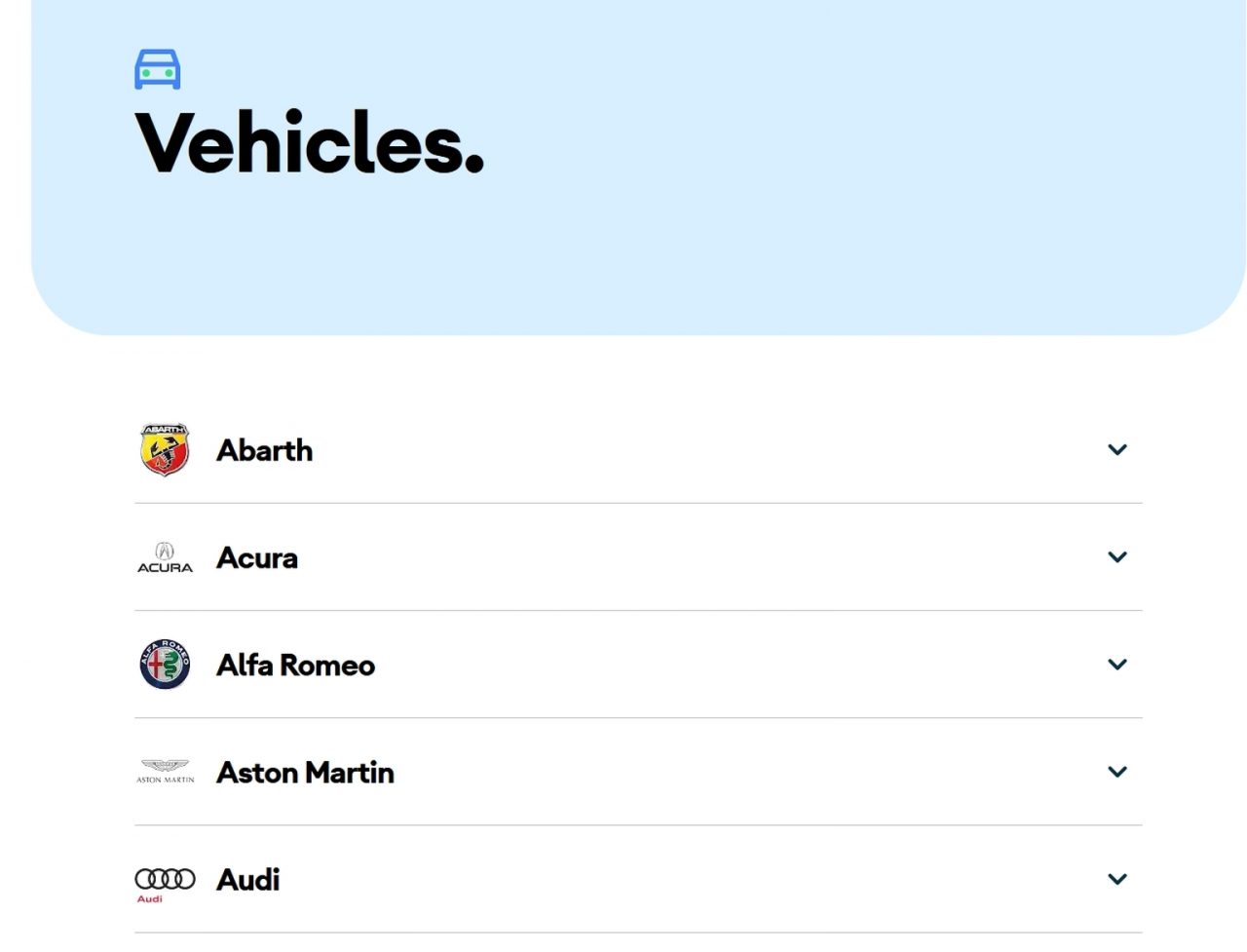The height and width of the screenshot is (952, 1247).
Task: Click the Alfa Romeo round emblem
Action: [x=165, y=665]
